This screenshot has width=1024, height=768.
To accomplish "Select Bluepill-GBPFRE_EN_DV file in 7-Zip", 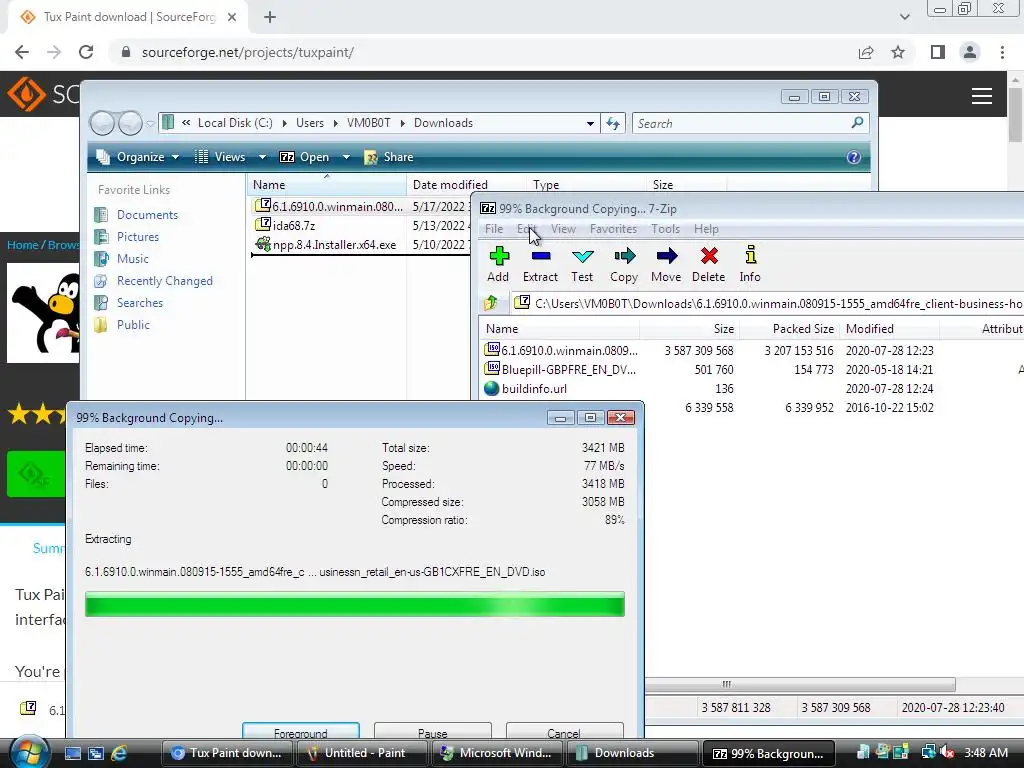I will (x=560, y=370).
